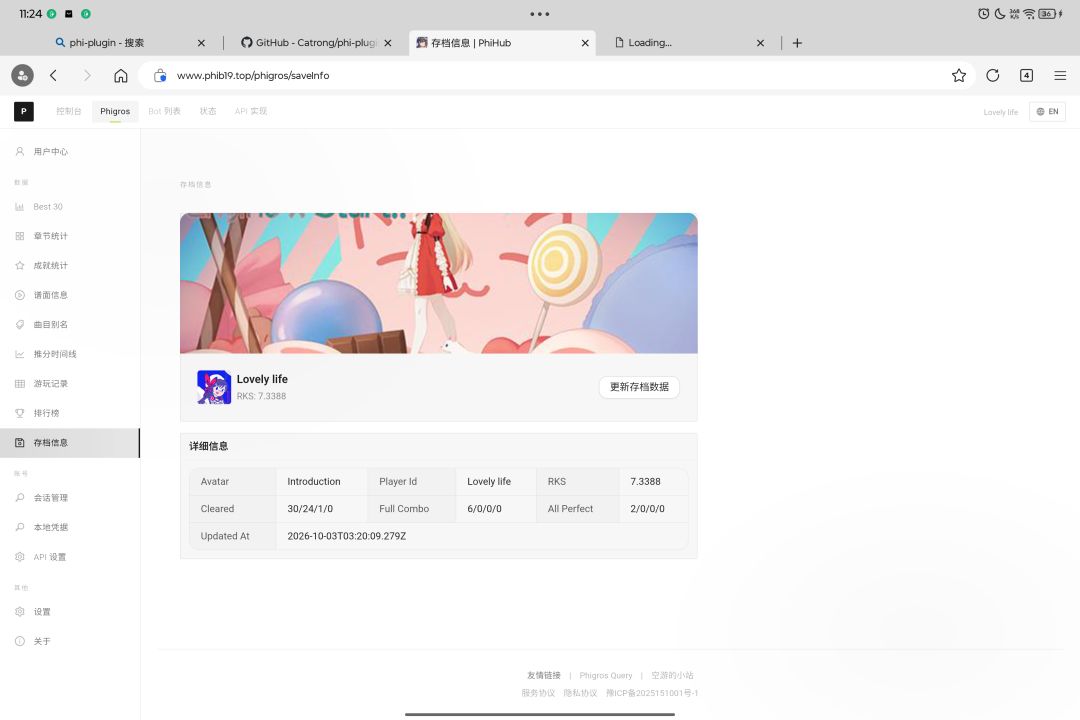Switch to the phi-plugin search browser tab
1080x720 pixels.
point(107,43)
